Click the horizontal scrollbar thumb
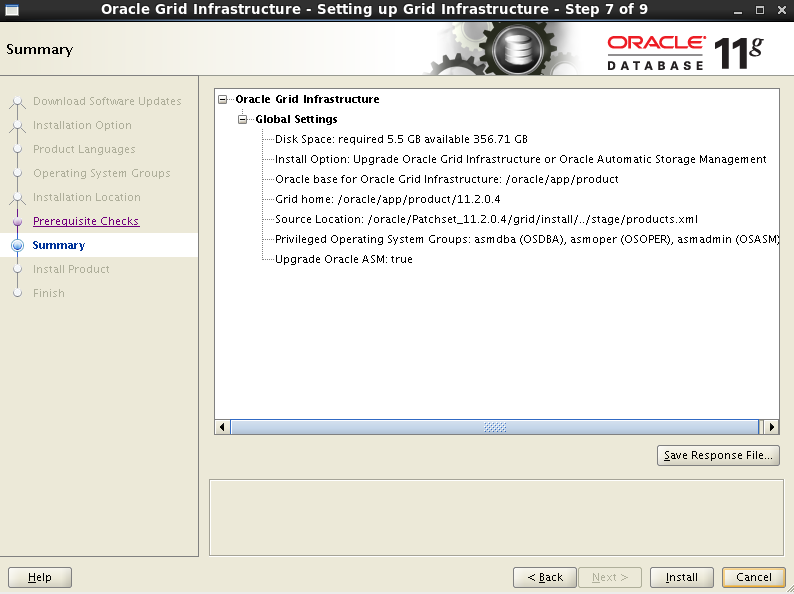794x594 pixels. click(495, 427)
